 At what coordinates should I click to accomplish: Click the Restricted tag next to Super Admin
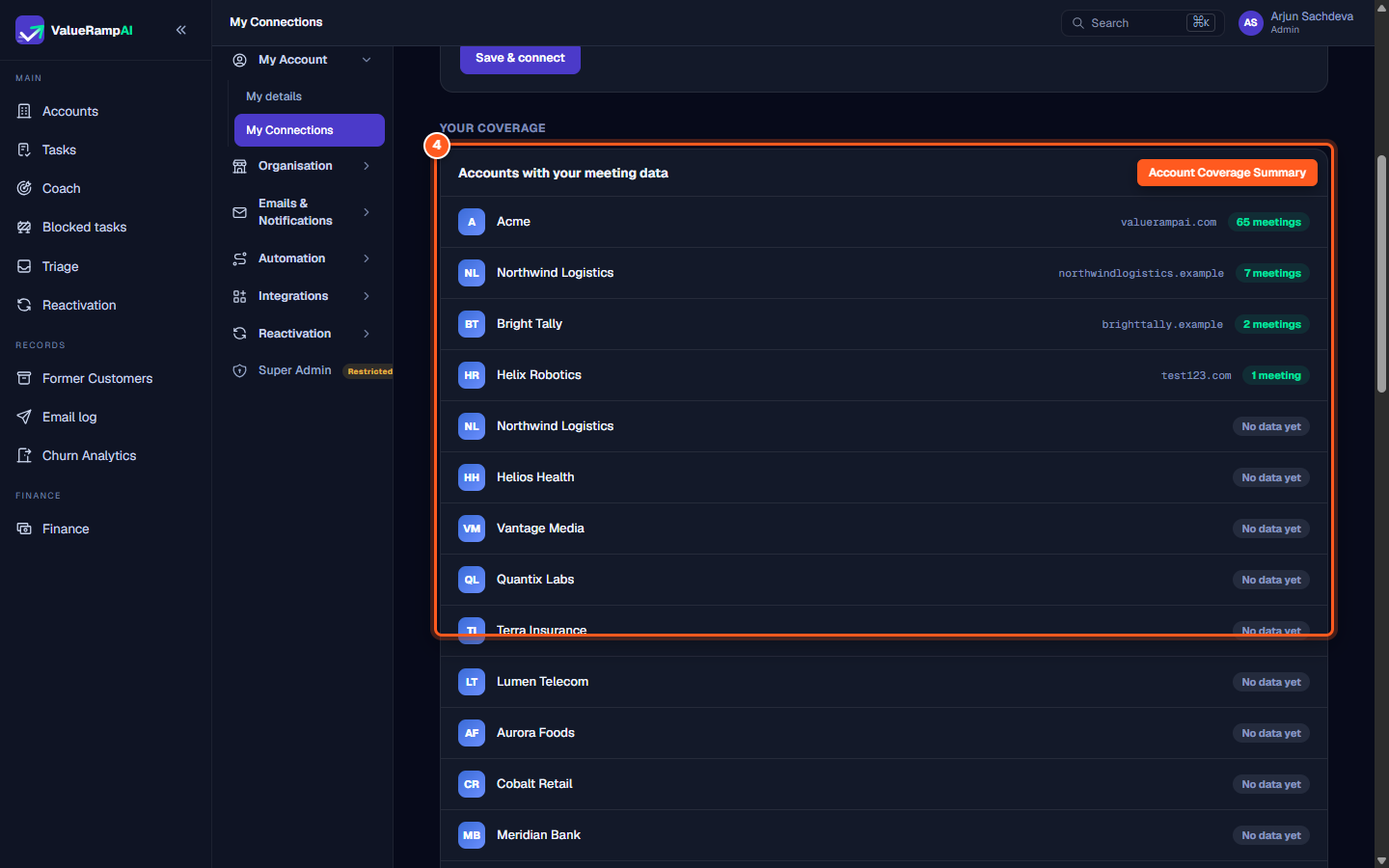coord(369,371)
